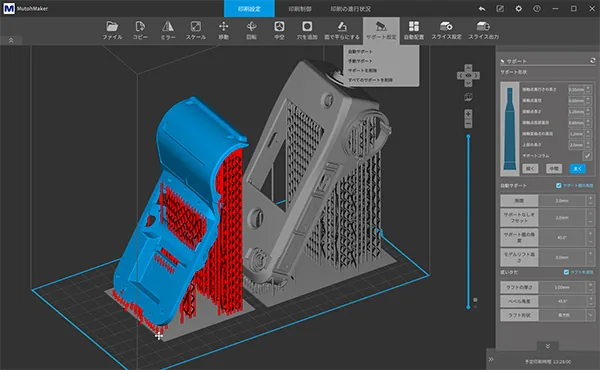Open the ファイル (File) tool
This screenshot has height=370, width=600.
(112, 30)
